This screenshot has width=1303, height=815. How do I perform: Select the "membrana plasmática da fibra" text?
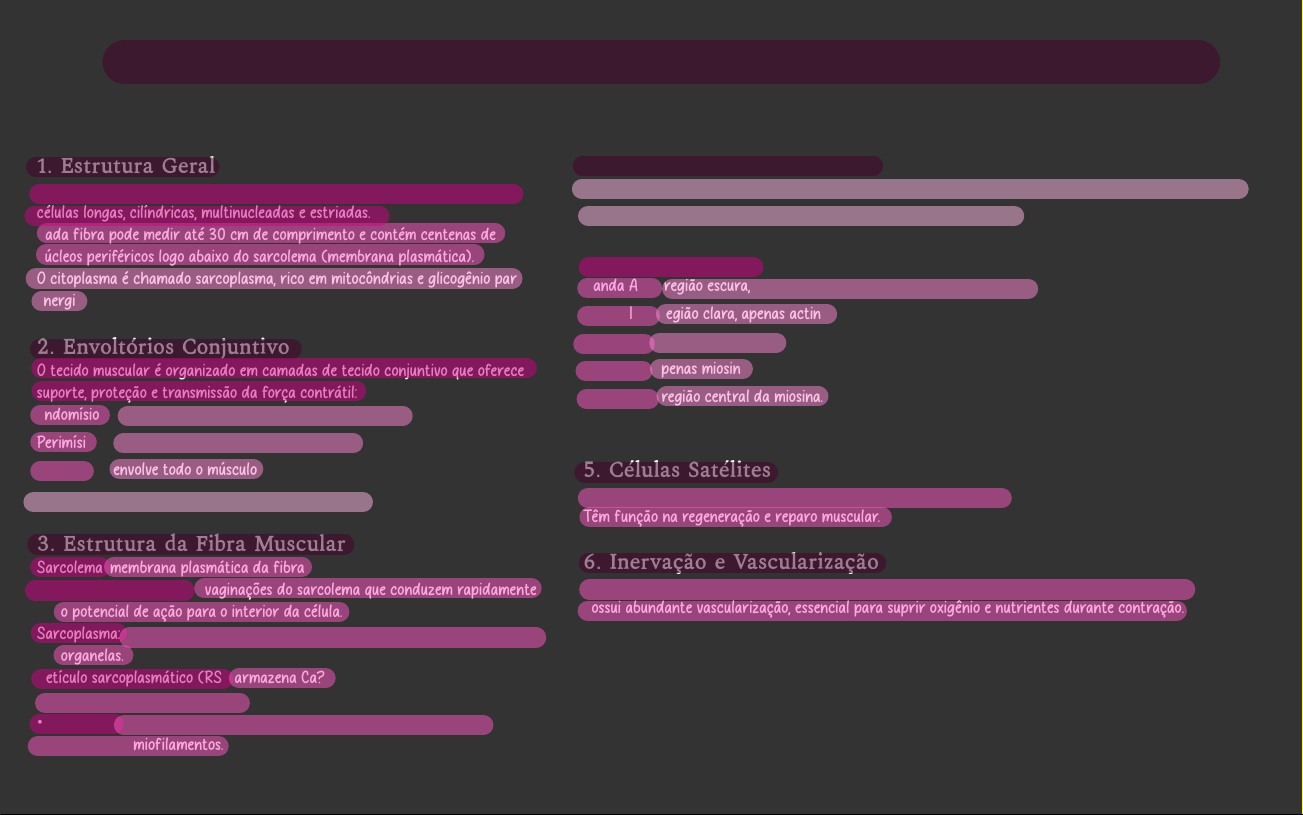(208, 568)
